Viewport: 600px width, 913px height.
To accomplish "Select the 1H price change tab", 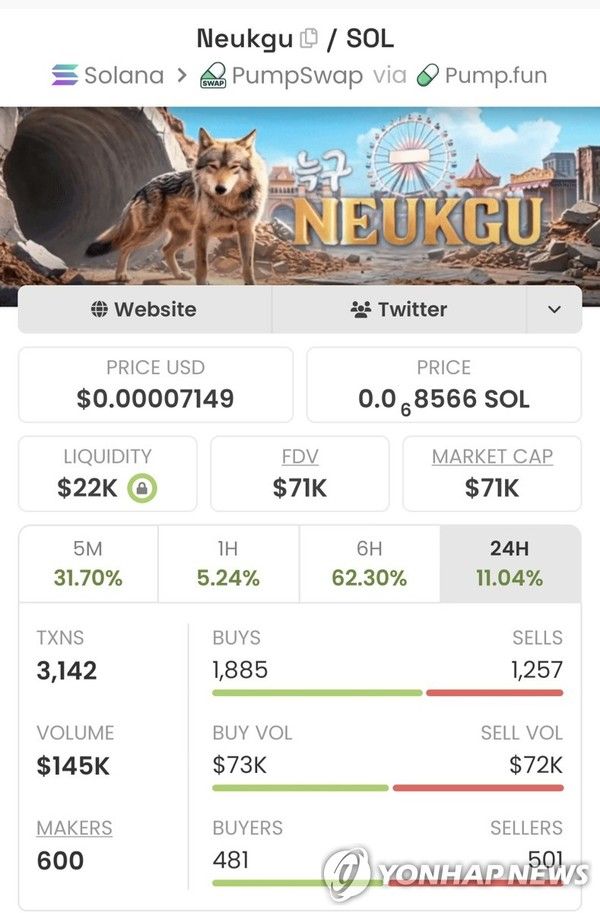I will [x=228, y=563].
